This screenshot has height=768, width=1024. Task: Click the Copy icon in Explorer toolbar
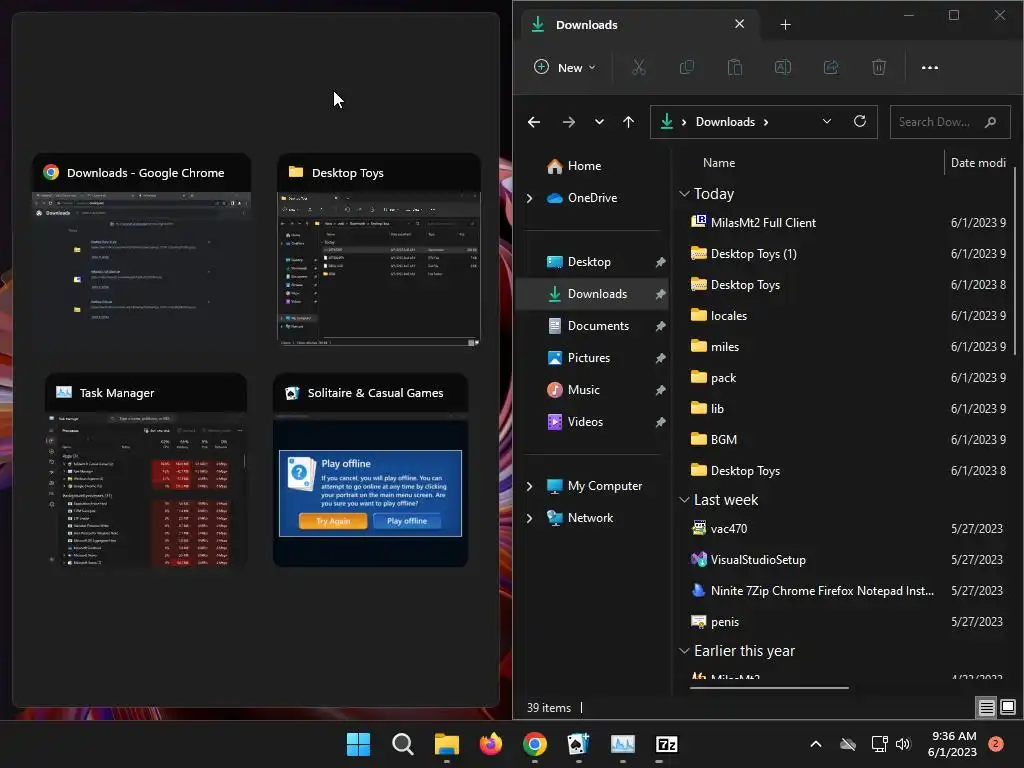point(686,67)
